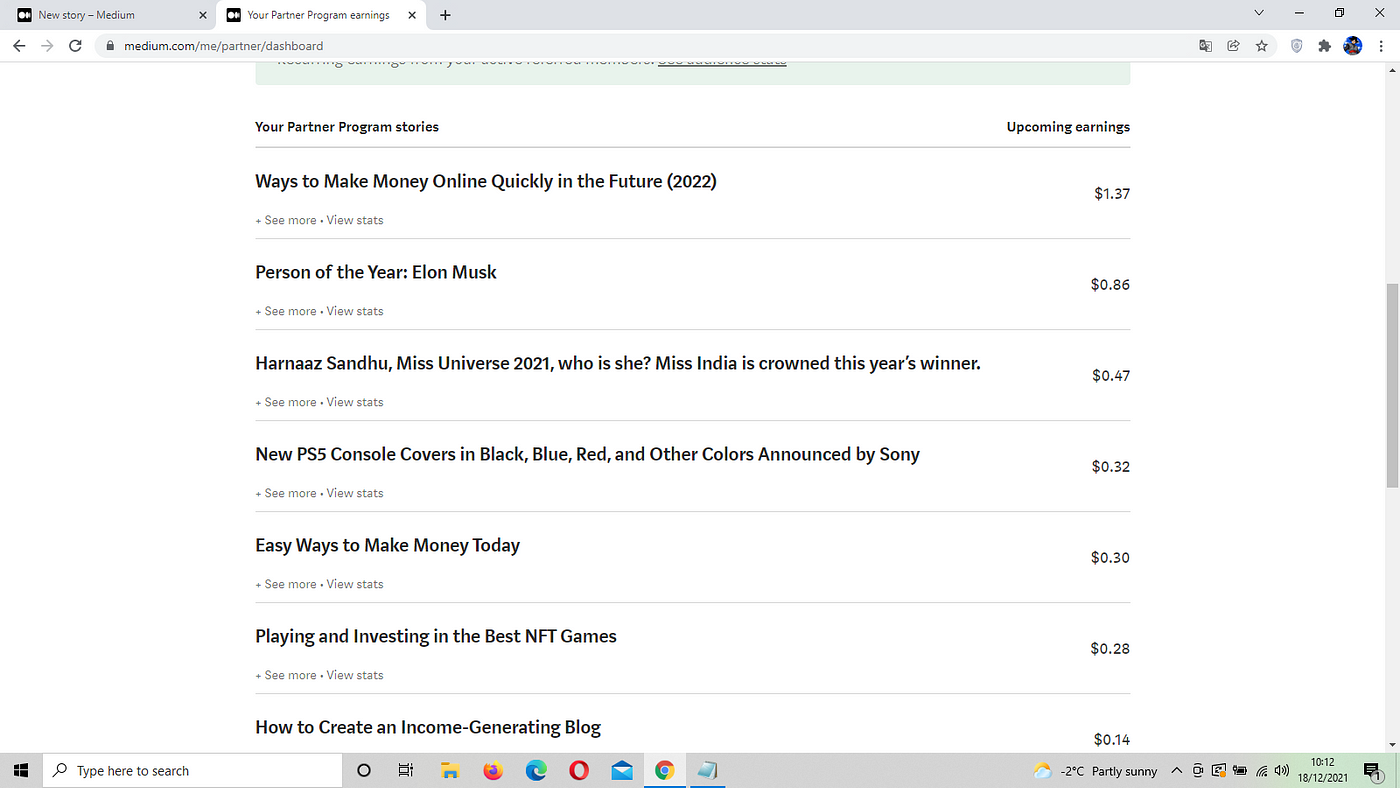Close the Your Partner Program earnings tab
Image resolution: width=1400 pixels, height=788 pixels.
[x=411, y=15]
